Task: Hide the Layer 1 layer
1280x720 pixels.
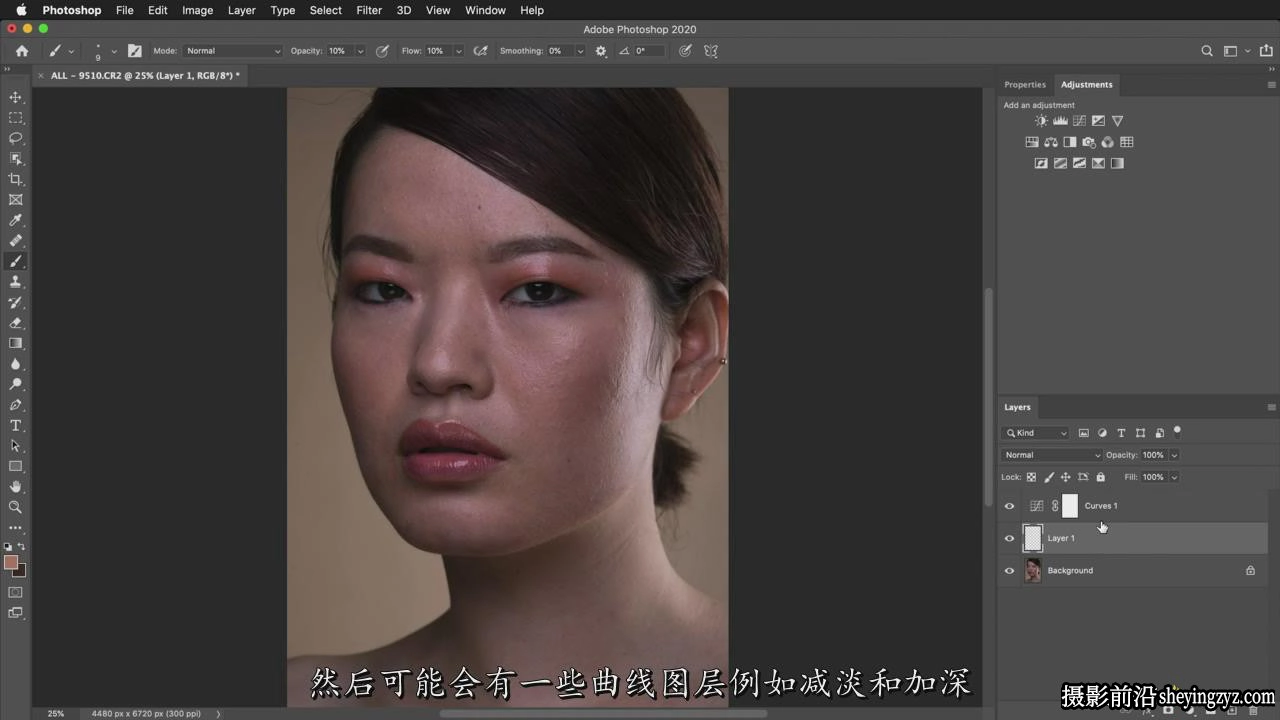Action: coord(1009,538)
